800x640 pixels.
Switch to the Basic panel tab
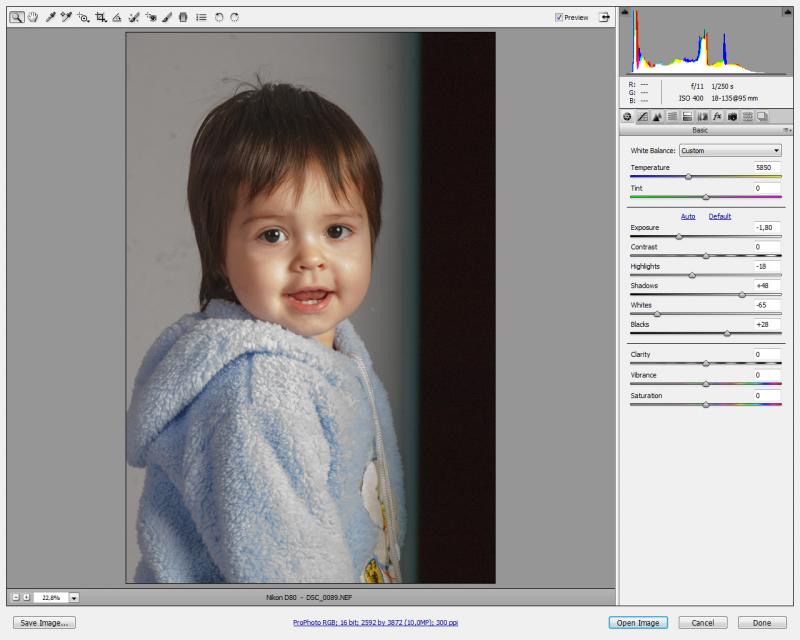tap(627, 117)
